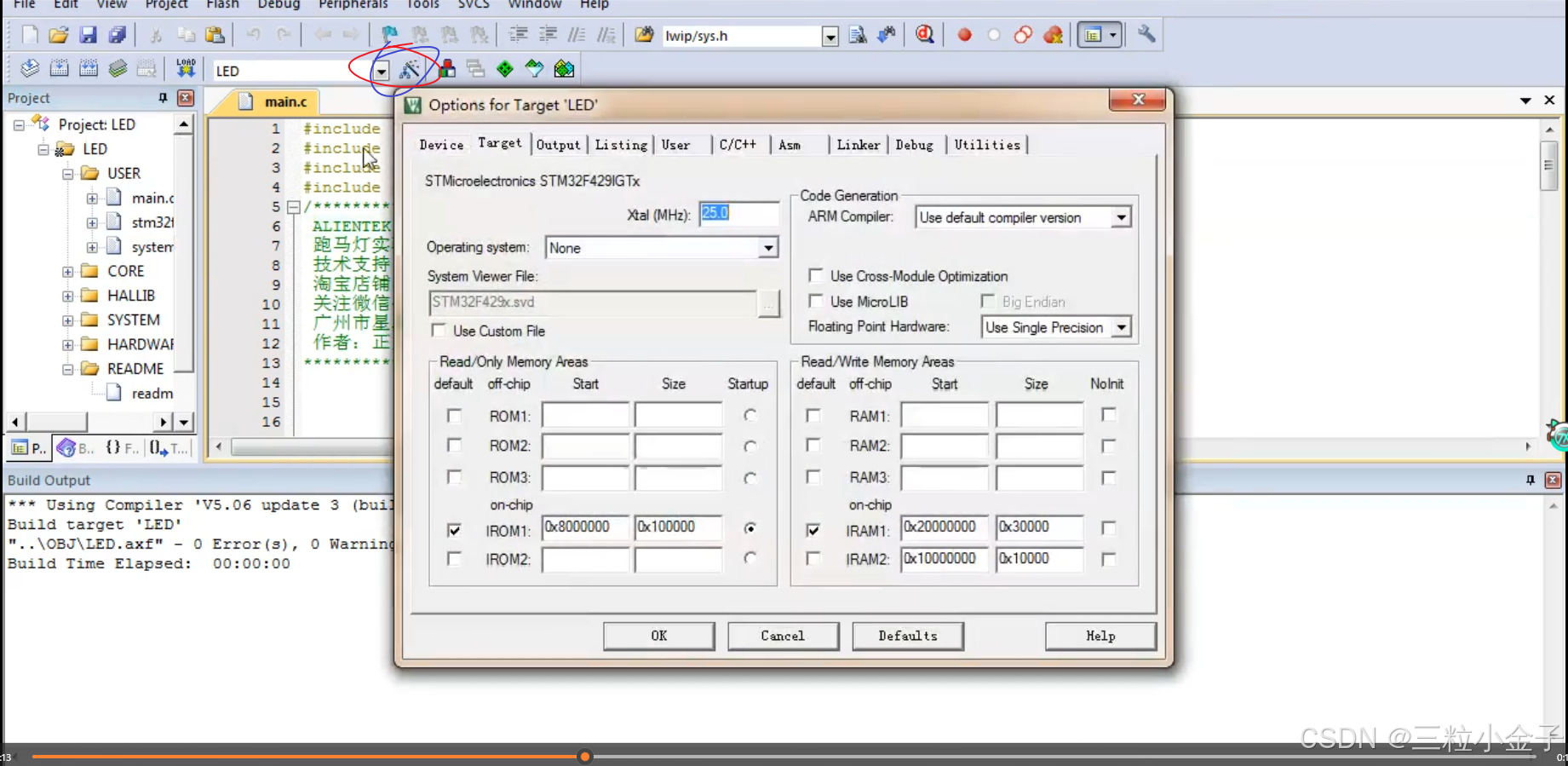Download to flash LOAD icon
Viewport: 1568px width, 766px height.
click(x=186, y=69)
